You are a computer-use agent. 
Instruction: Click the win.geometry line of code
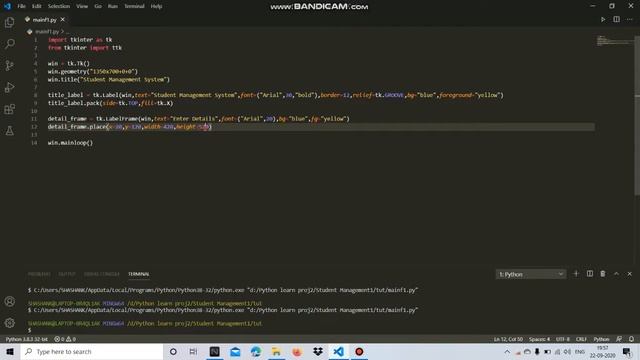coord(93,71)
